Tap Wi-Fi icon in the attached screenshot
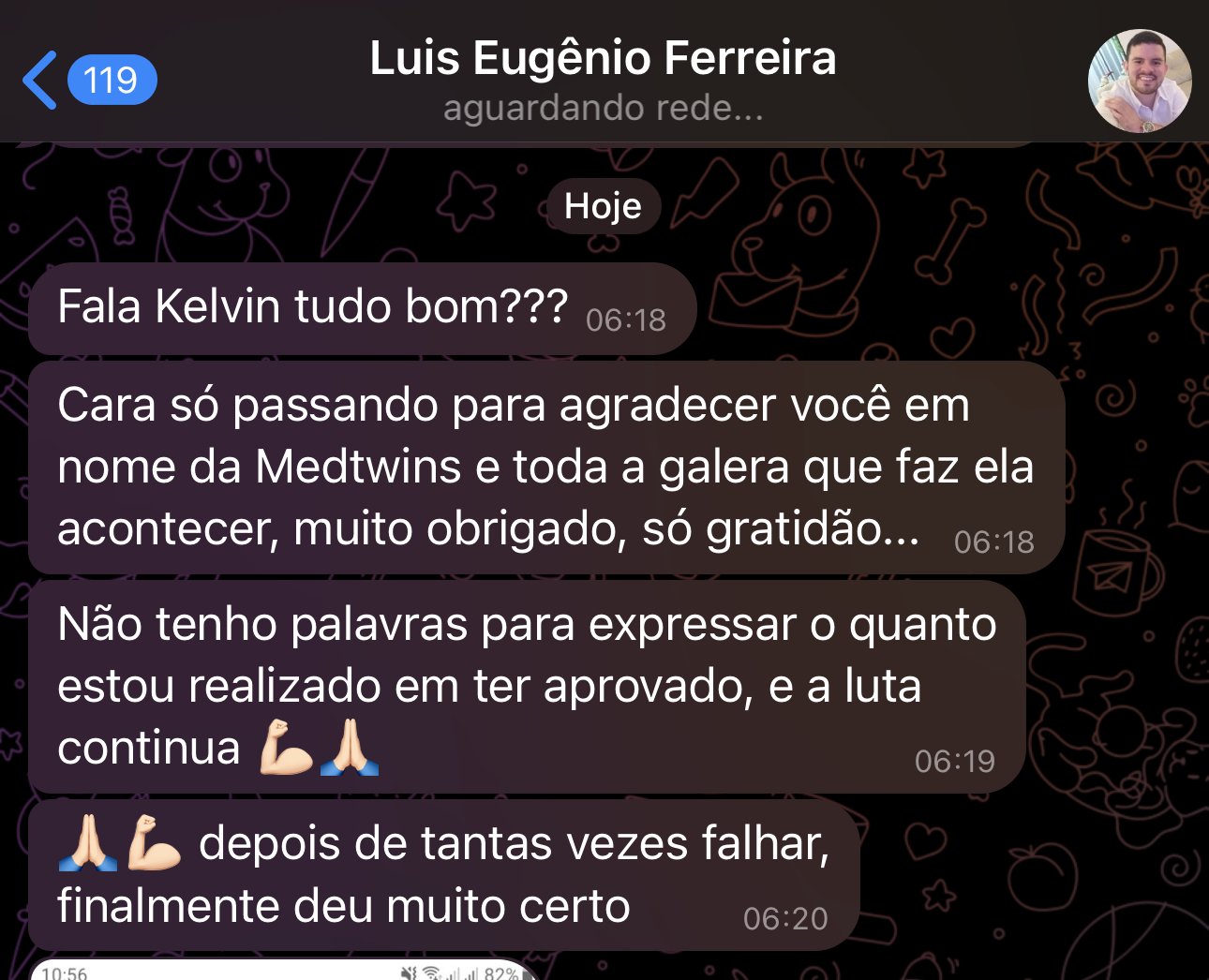This screenshot has width=1209, height=980. coord(431,973)
